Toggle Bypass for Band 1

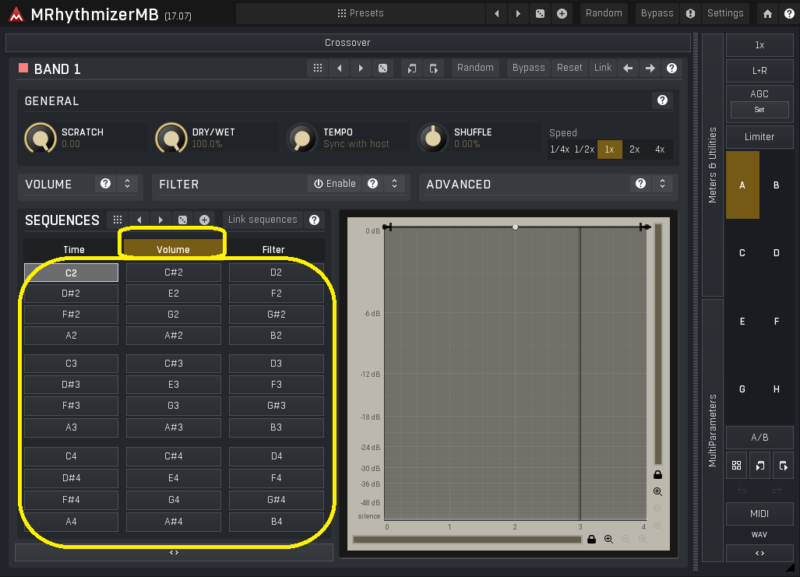(x=528, y=68)
